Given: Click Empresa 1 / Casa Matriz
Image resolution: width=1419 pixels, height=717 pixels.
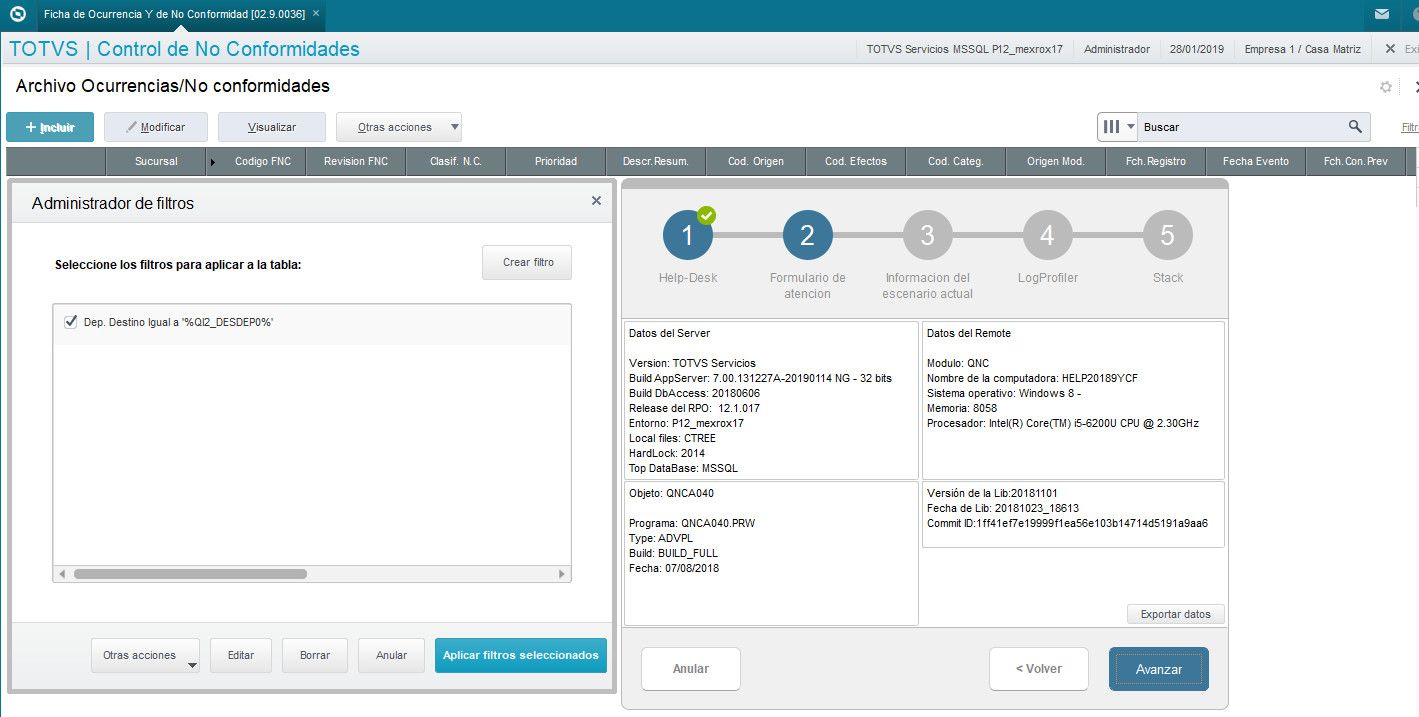Looking at the screenshot, I should 1302,49.
